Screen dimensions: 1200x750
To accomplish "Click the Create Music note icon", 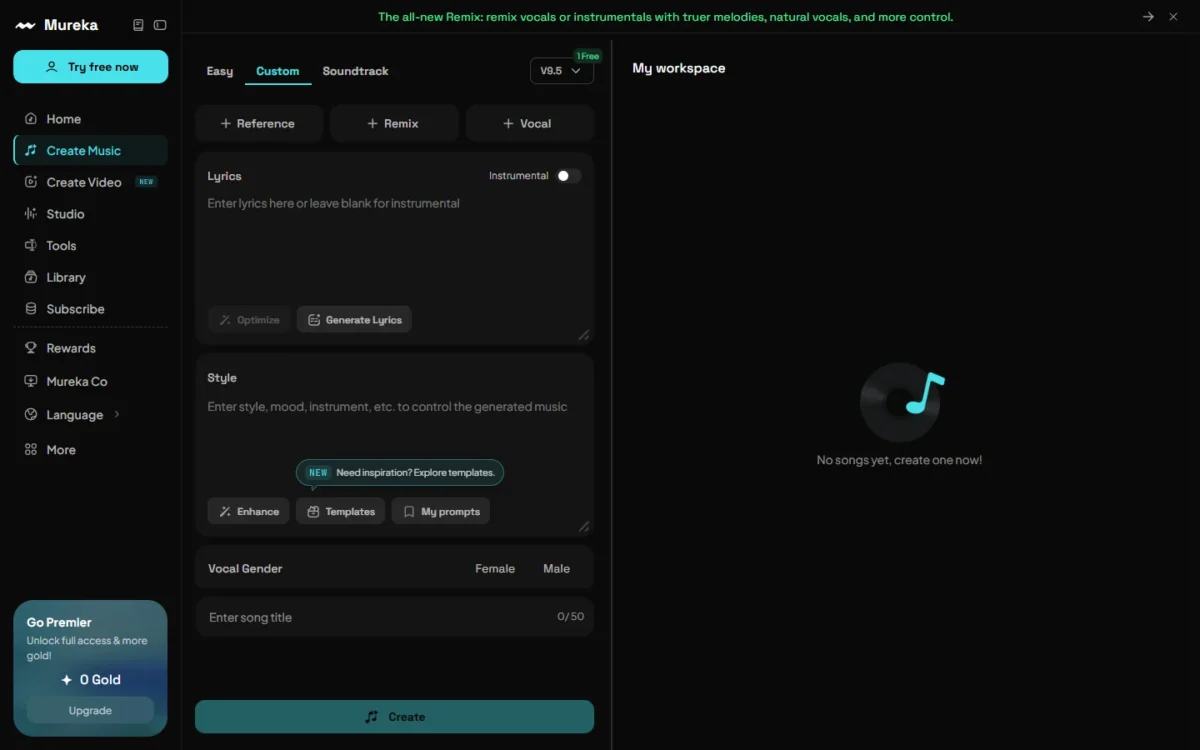I will point(31,151).
